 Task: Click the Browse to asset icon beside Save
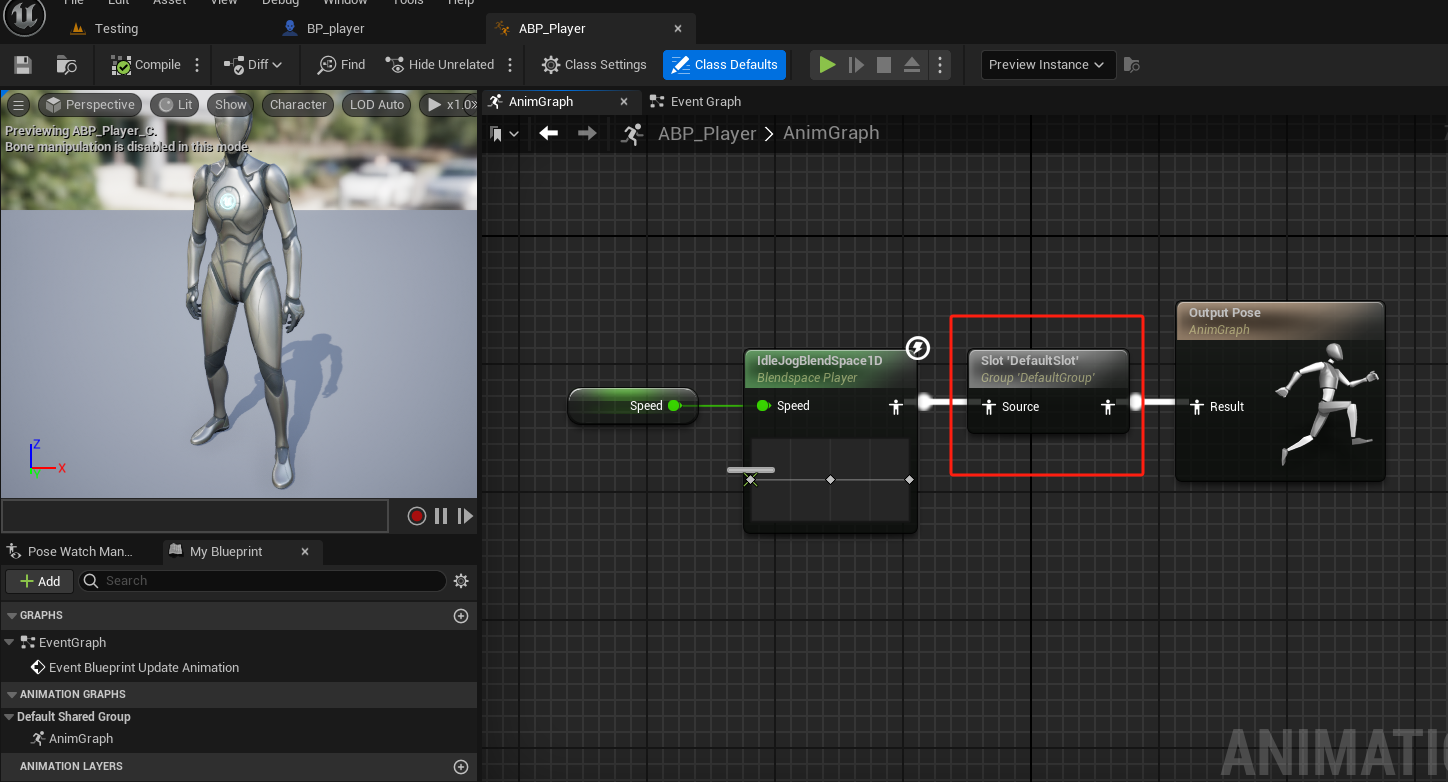[x=67, y=65]
